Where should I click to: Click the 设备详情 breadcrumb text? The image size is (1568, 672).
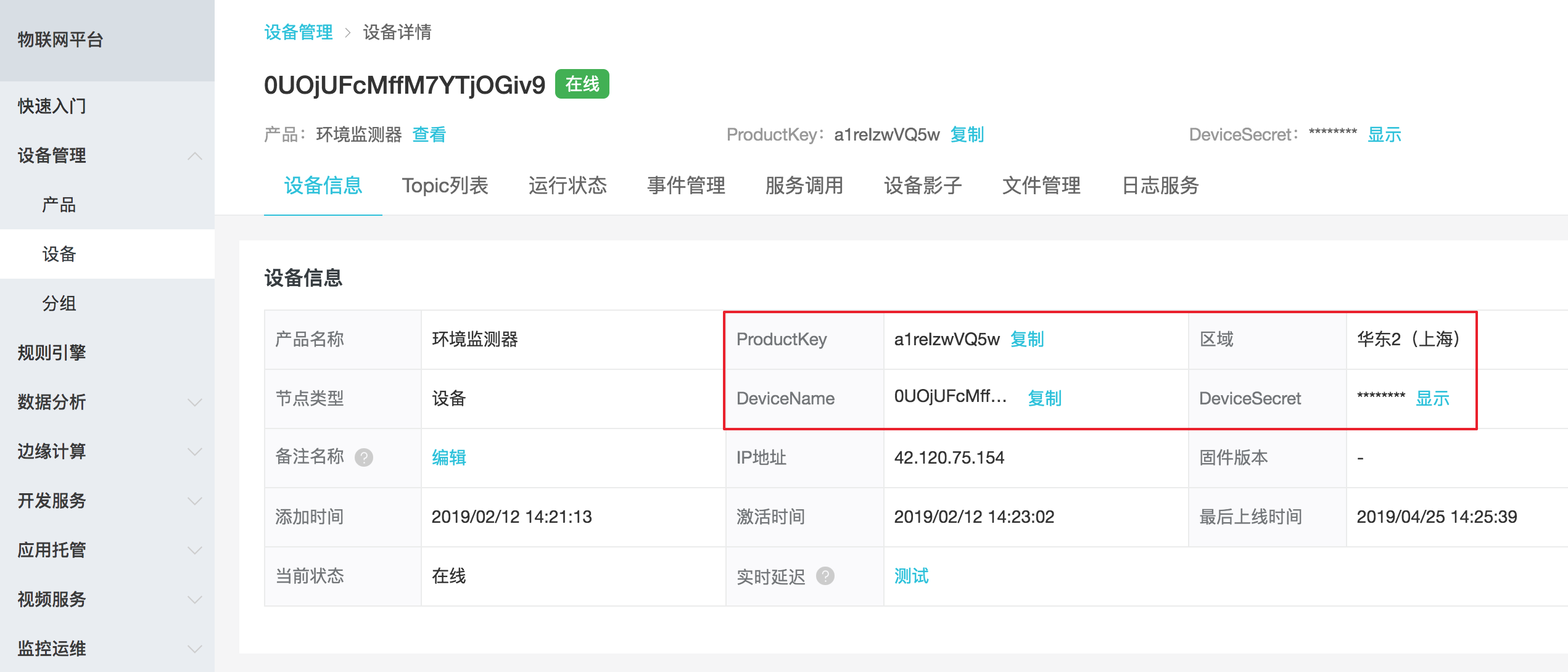click(397, 32)
